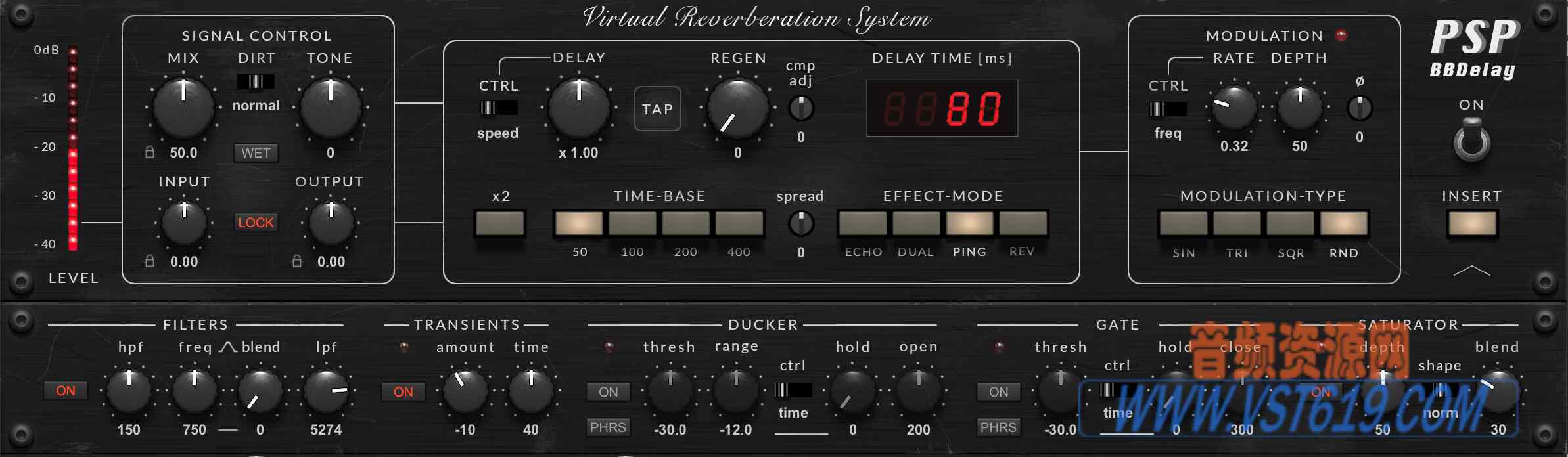Click the transients time knob
This screenshot has height=457, width=1568.
click(531, 391)
